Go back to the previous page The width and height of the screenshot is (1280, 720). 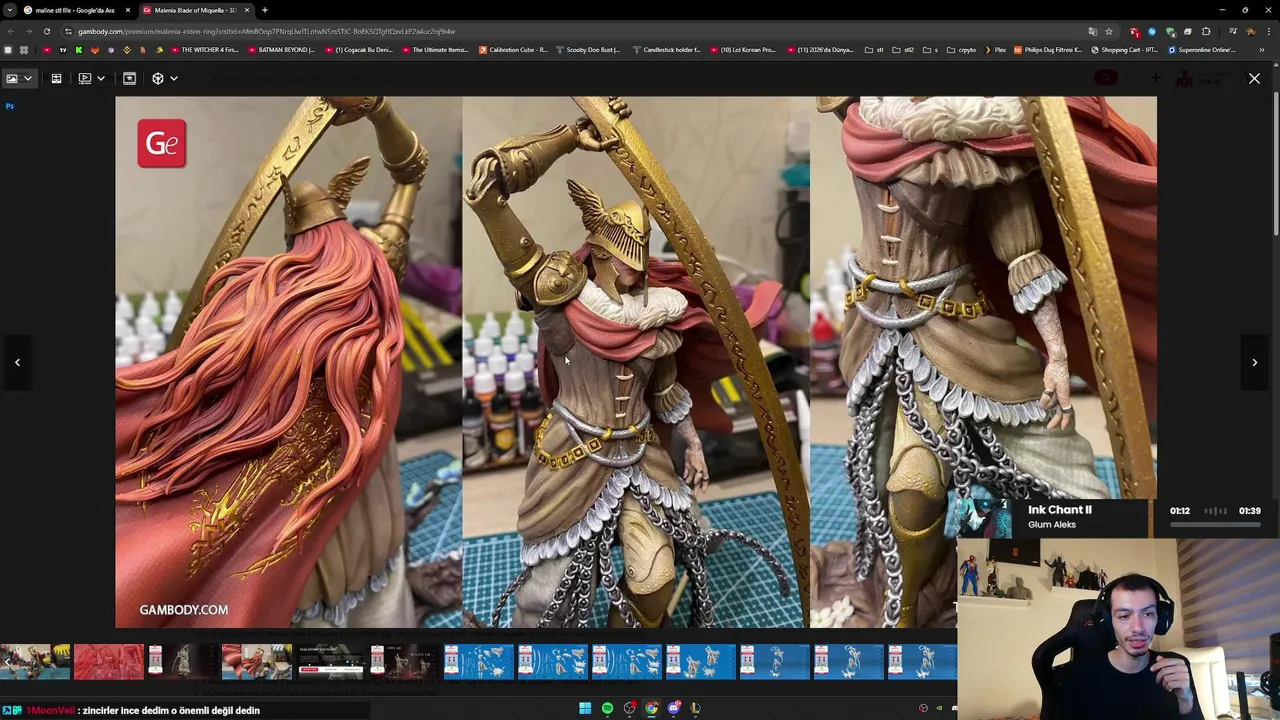click(11, 31)
